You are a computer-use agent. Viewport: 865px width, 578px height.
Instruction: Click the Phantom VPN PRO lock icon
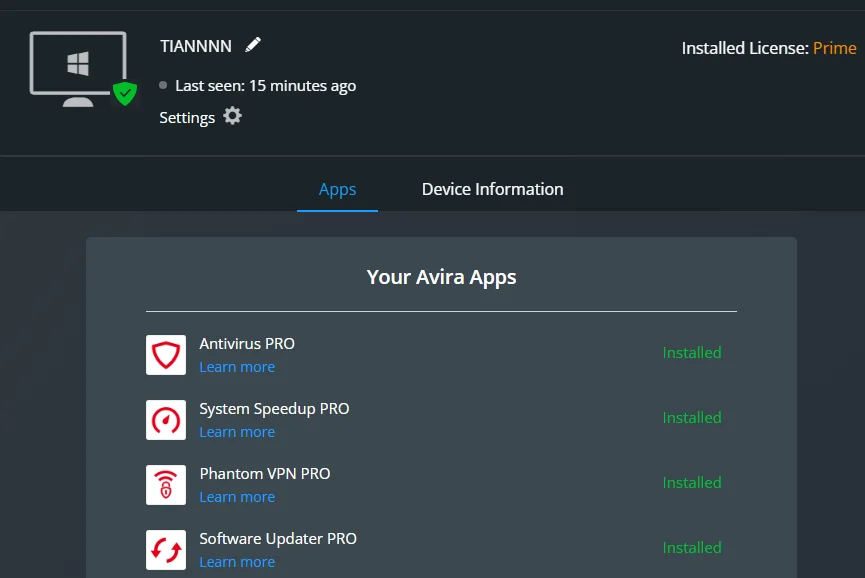coord(166,485)
